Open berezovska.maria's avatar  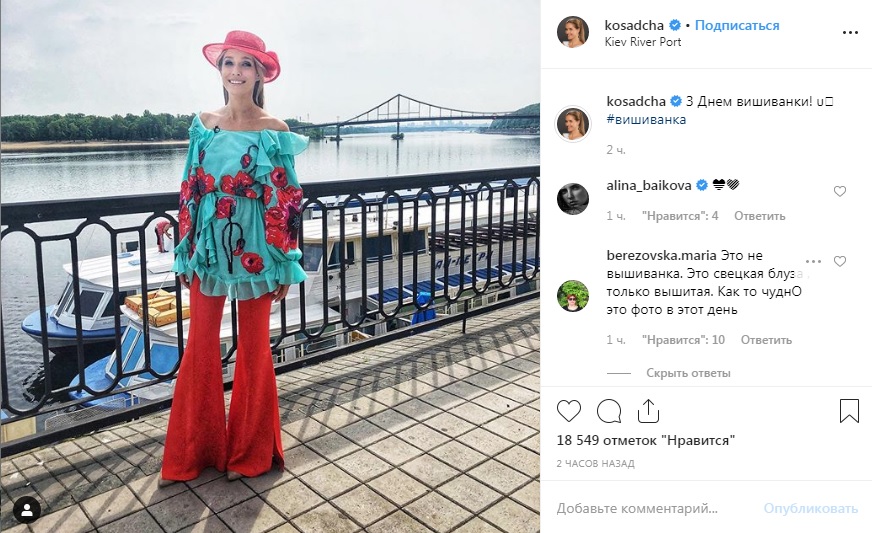(x=573, y=296)
